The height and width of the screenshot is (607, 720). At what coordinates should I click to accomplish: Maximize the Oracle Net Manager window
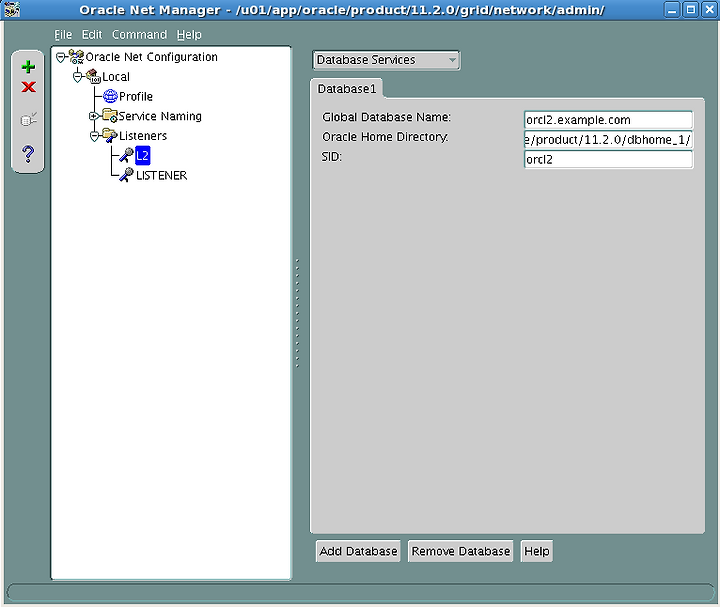tap(691, 10)
